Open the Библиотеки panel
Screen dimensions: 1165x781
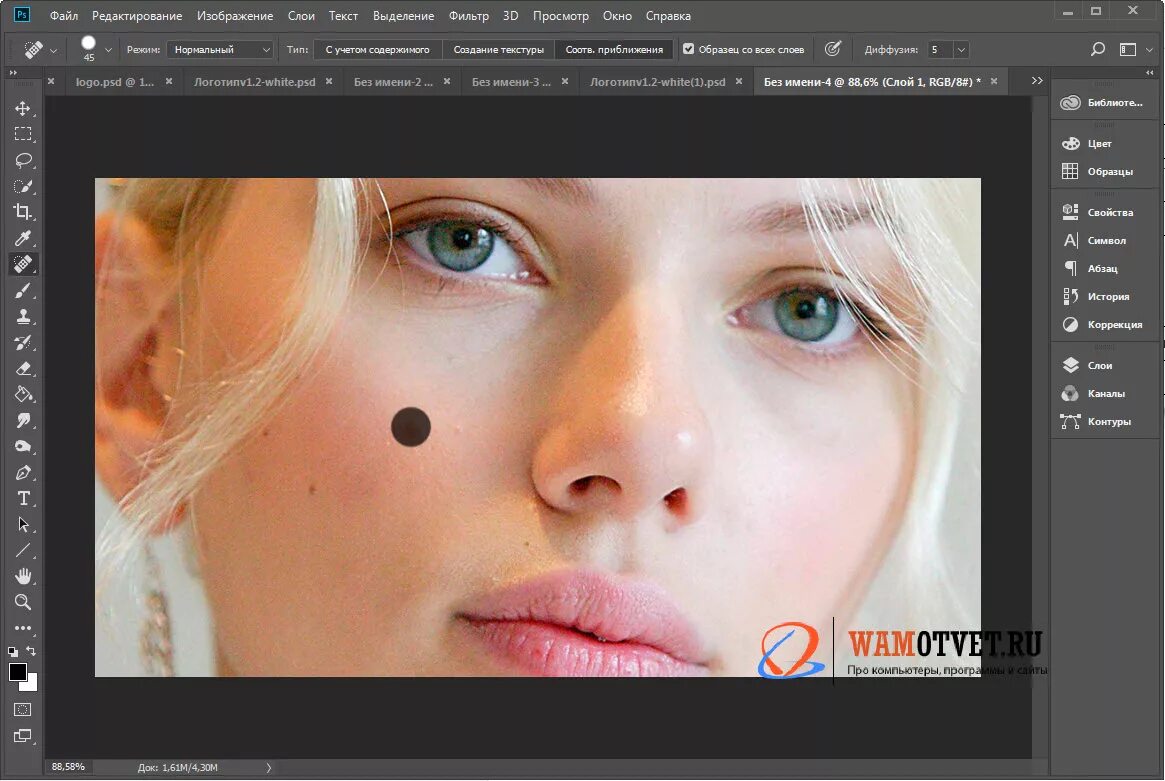pos(1102,103)
